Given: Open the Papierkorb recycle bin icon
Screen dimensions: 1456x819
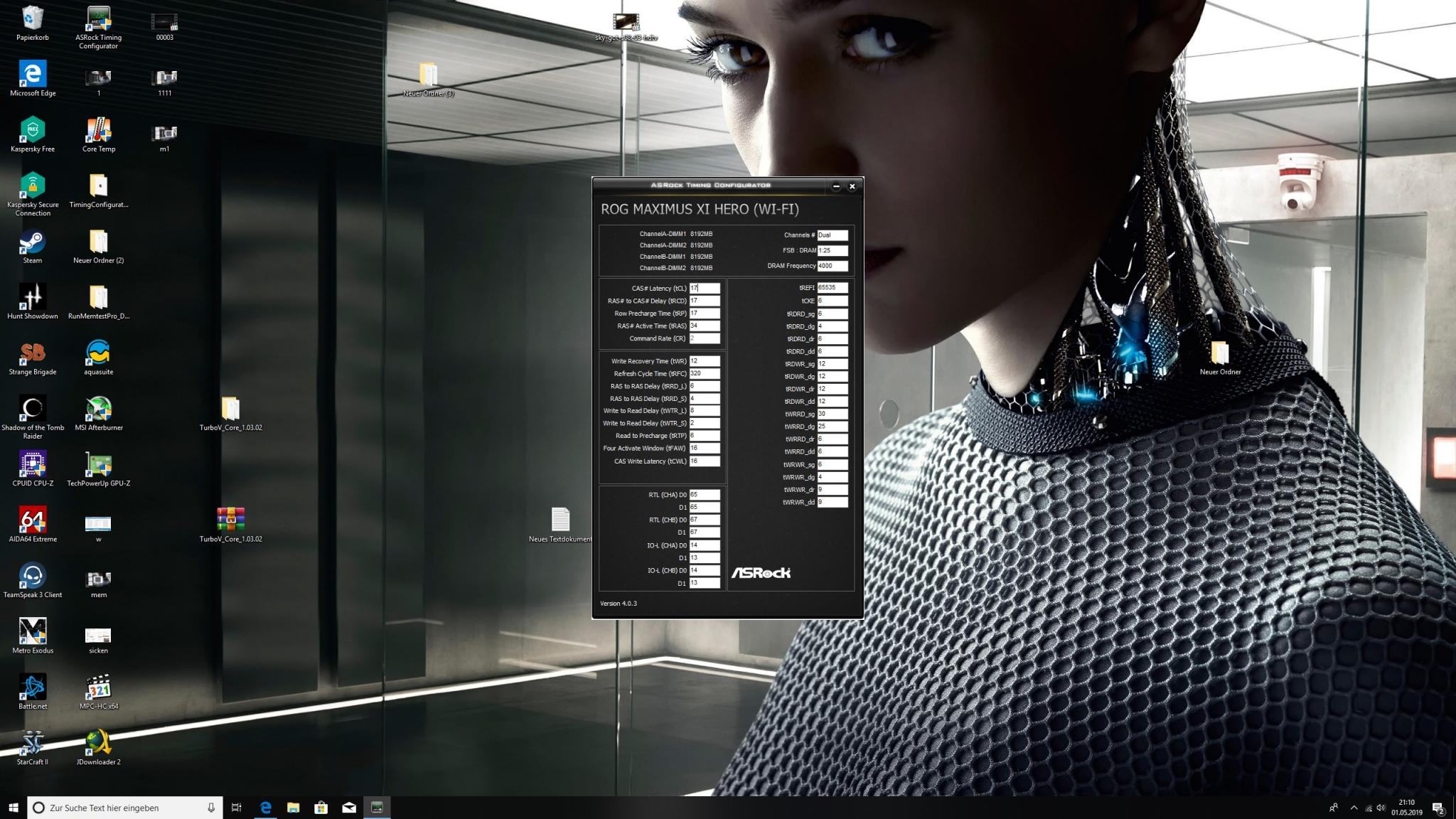Looking at the screenshot, I should pyautogui.click(x=33, y=23).
